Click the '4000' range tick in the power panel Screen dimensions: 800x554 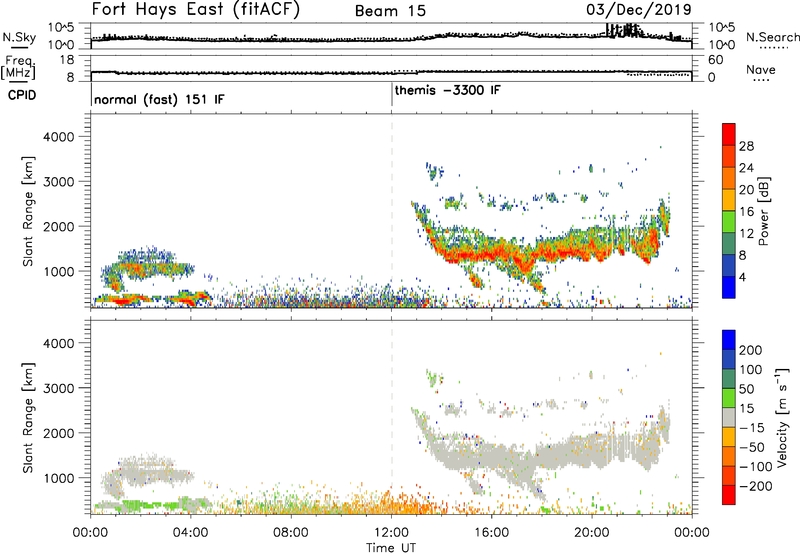[x=59, y=137]
